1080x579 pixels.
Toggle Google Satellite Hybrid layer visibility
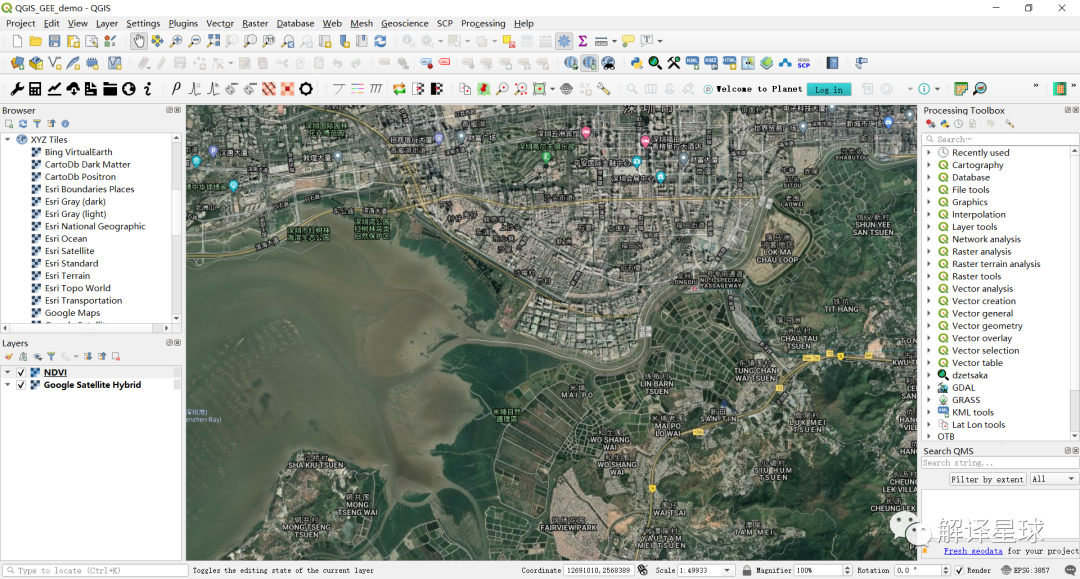coord(22,385)
